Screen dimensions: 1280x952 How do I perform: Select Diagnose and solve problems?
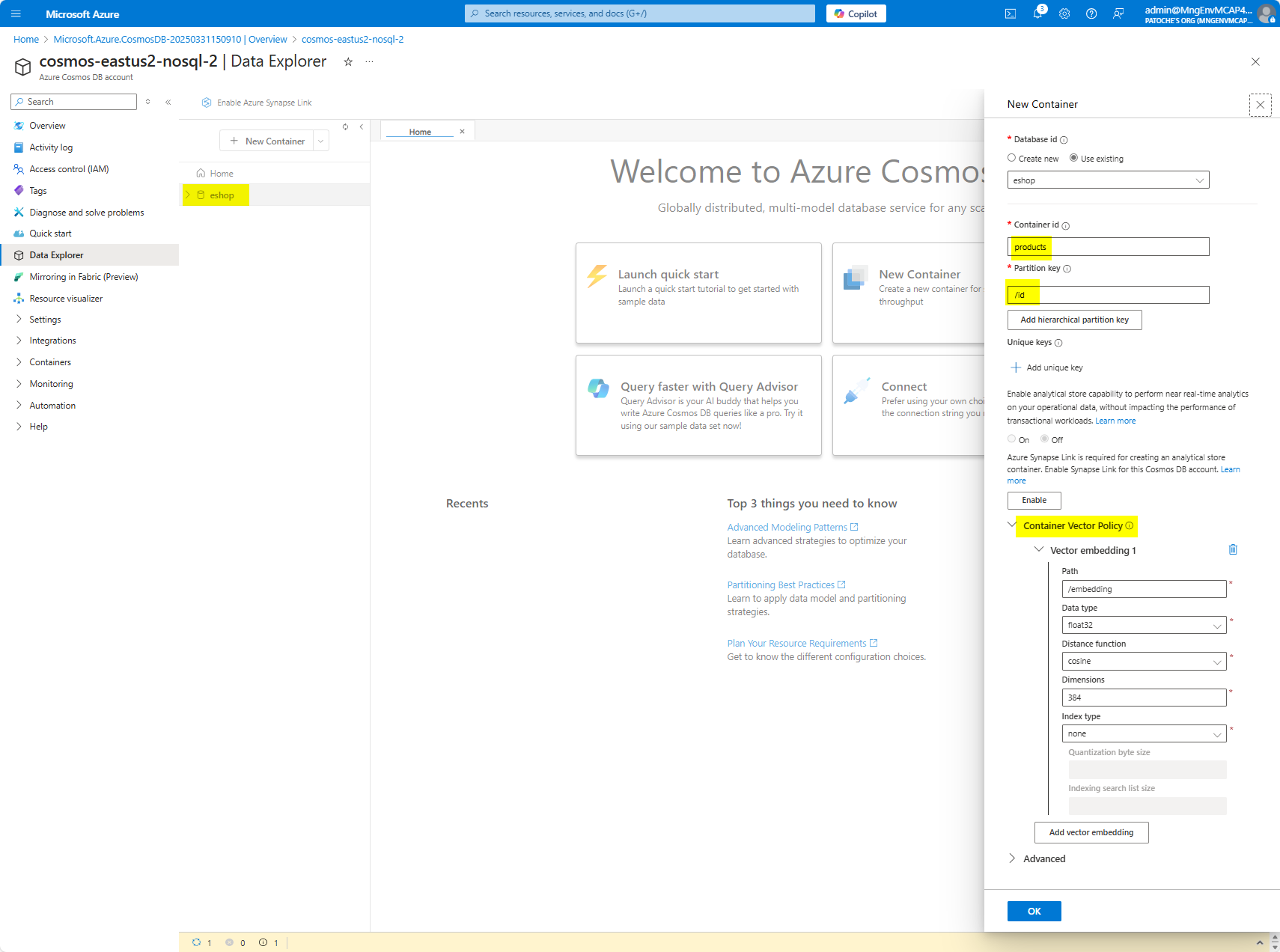pyautogui.click(x=86, y=212)
